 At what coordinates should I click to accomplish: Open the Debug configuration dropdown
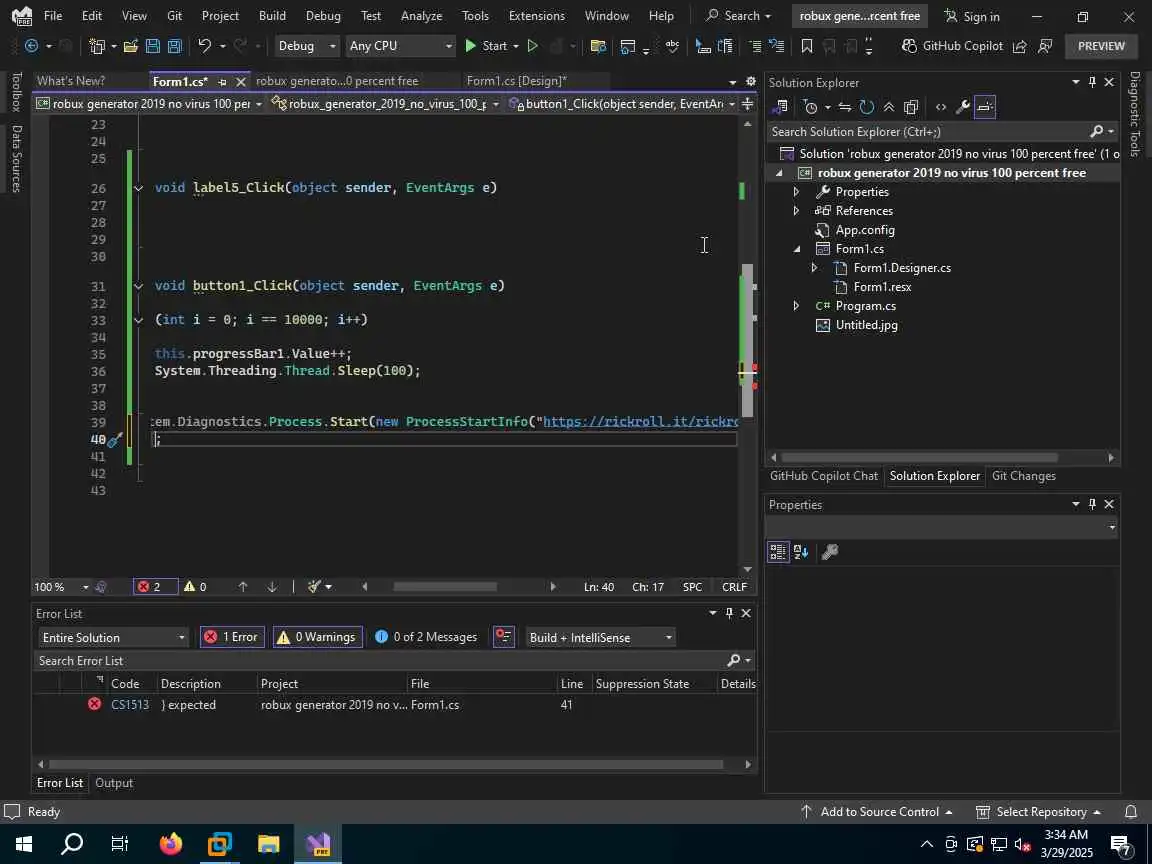[306, 46]
